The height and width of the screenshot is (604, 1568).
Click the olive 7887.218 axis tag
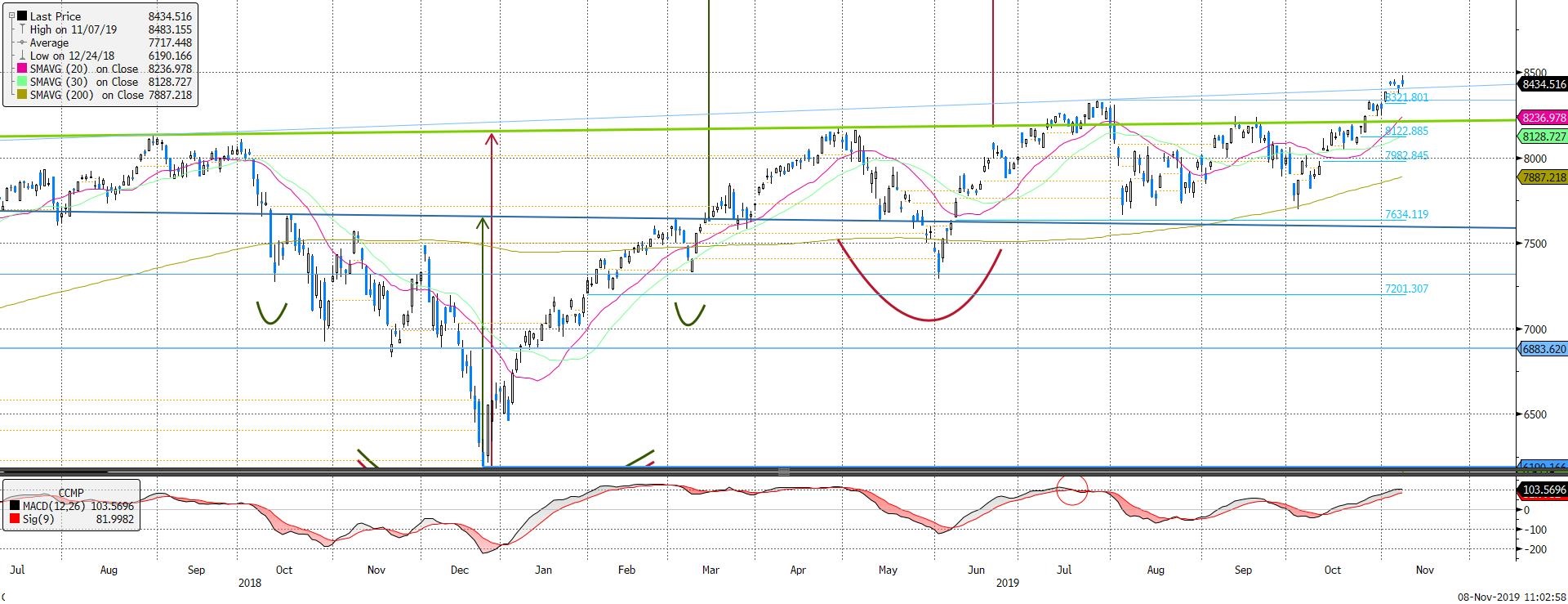point(1543,177)
